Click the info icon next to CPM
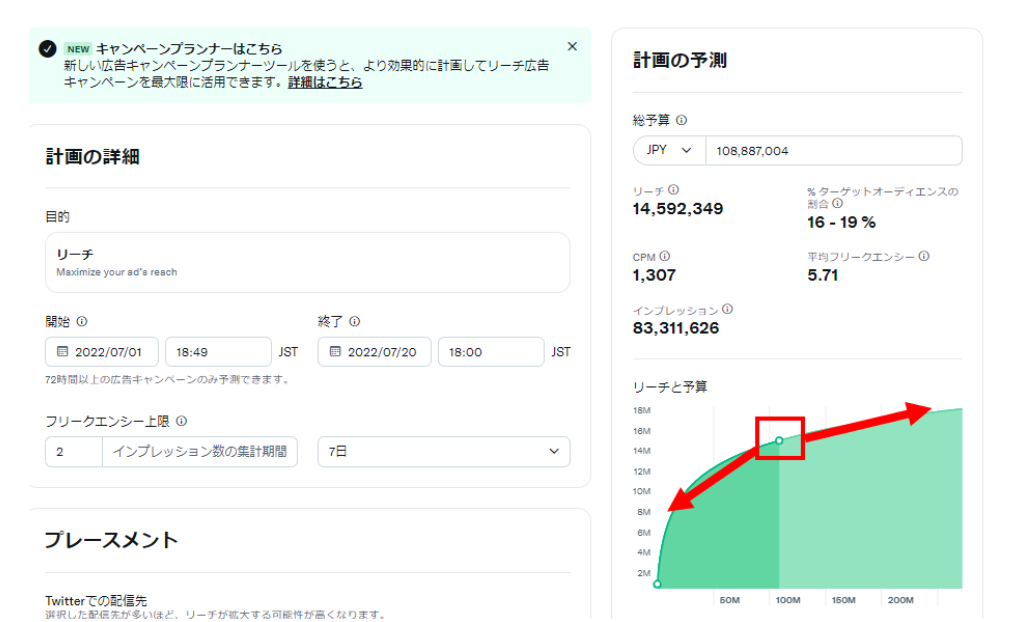The image size is (1011, 622). coord(665,257)
